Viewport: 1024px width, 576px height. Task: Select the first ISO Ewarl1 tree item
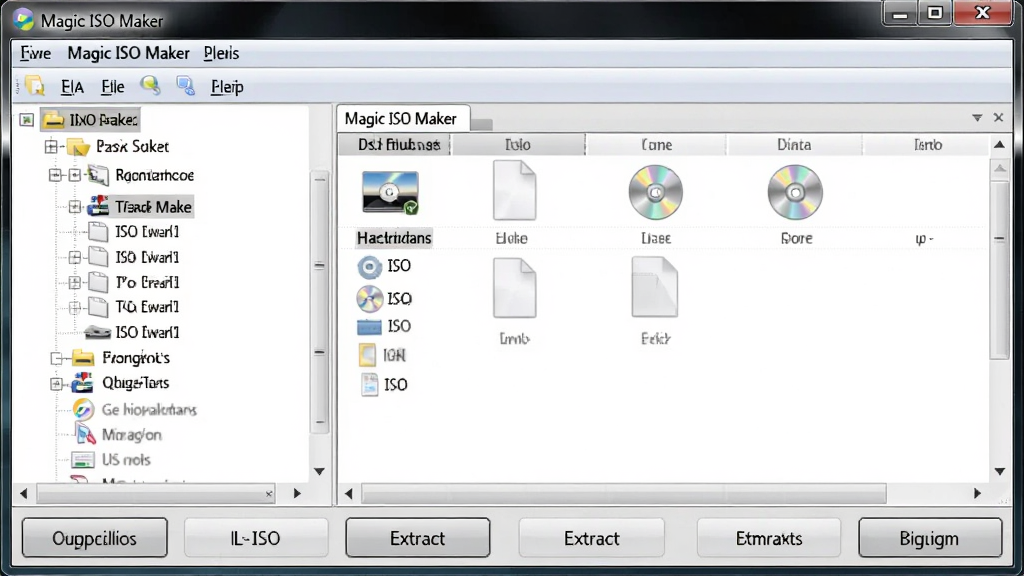(x=147, y=232)
